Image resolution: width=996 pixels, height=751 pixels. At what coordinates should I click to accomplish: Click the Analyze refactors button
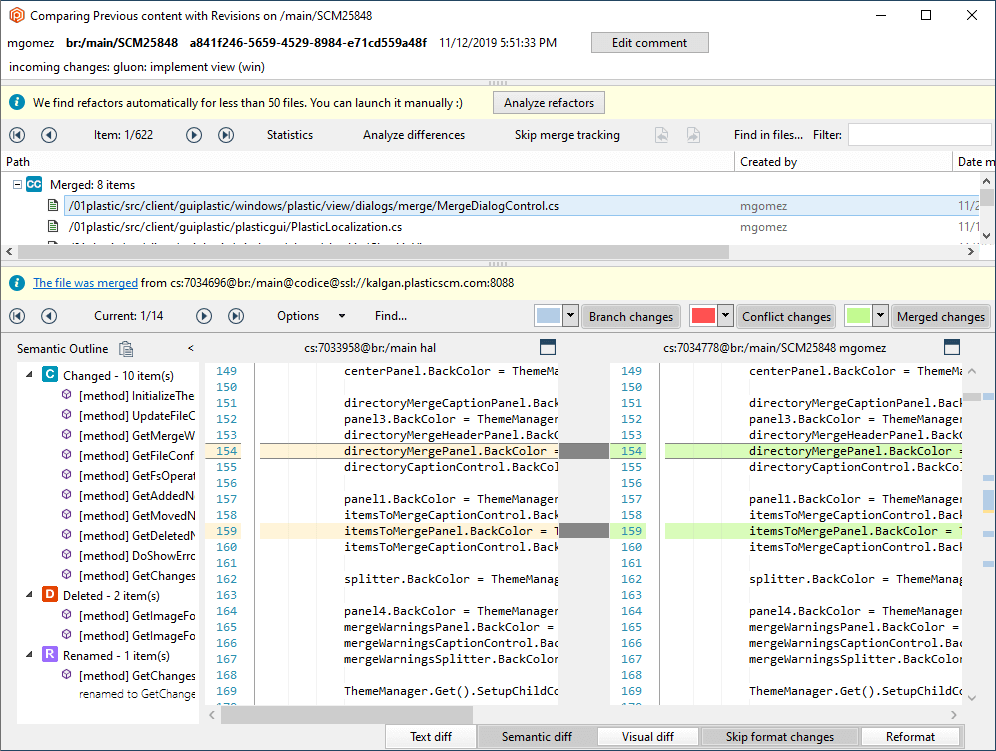[549, 102]
